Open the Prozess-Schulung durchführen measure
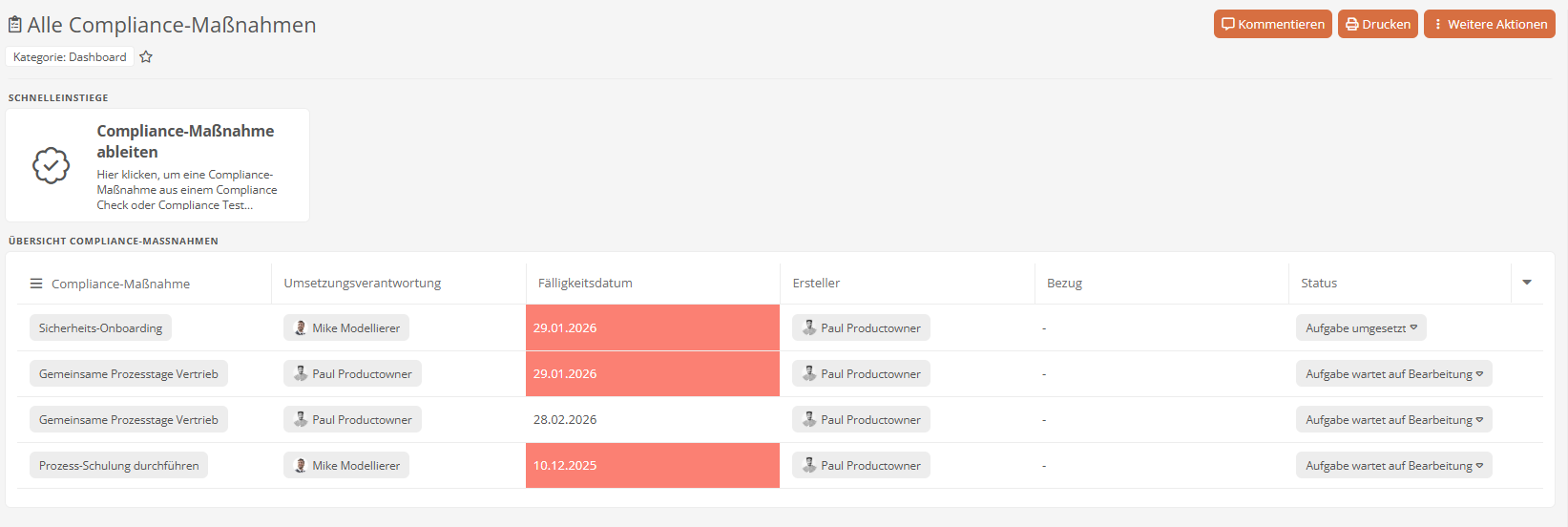This screenshot has height=527, width=1568. click(118, 466)
